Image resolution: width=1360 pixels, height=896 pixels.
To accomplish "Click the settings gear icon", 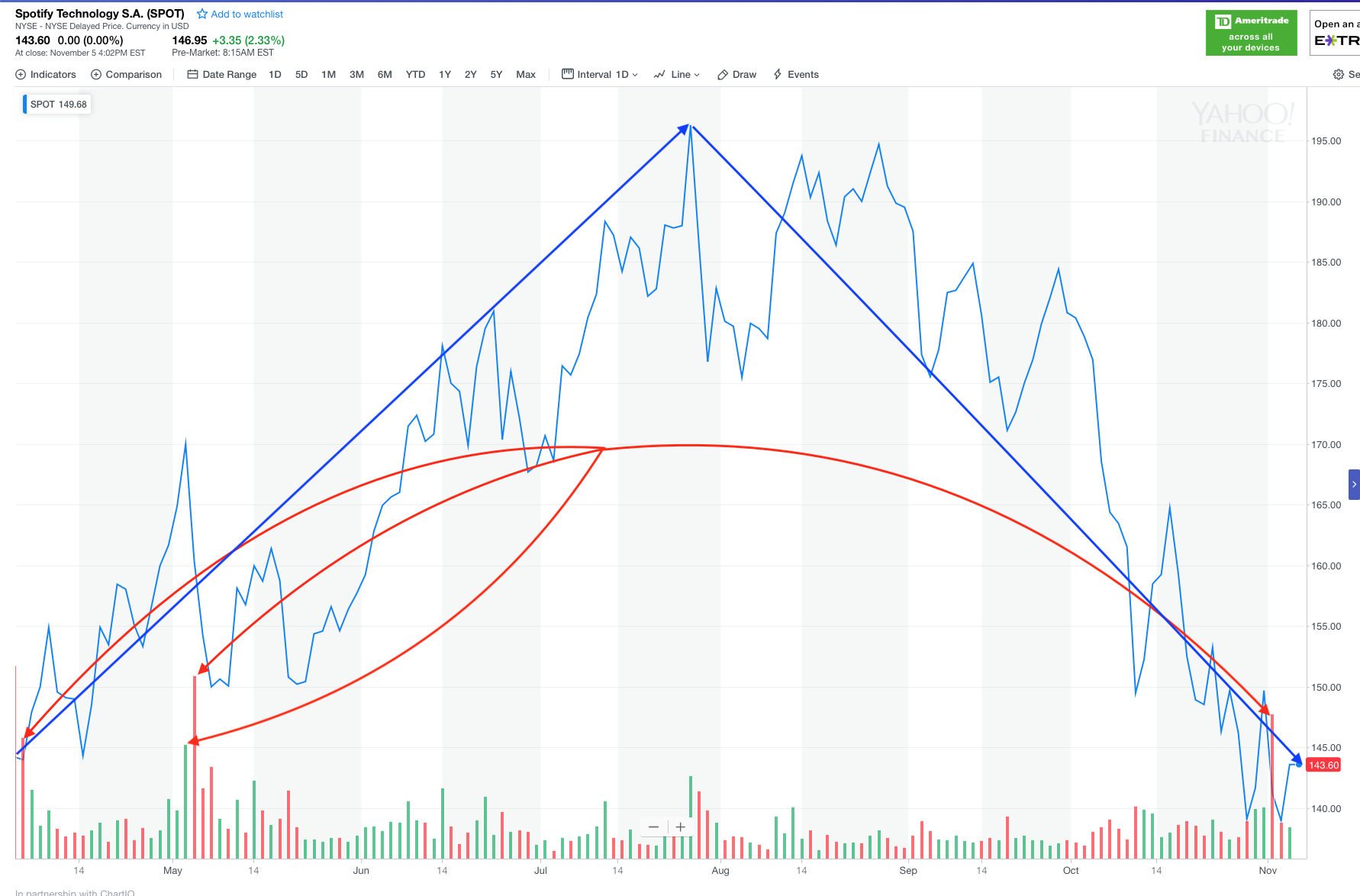I will pos(1338,75).
